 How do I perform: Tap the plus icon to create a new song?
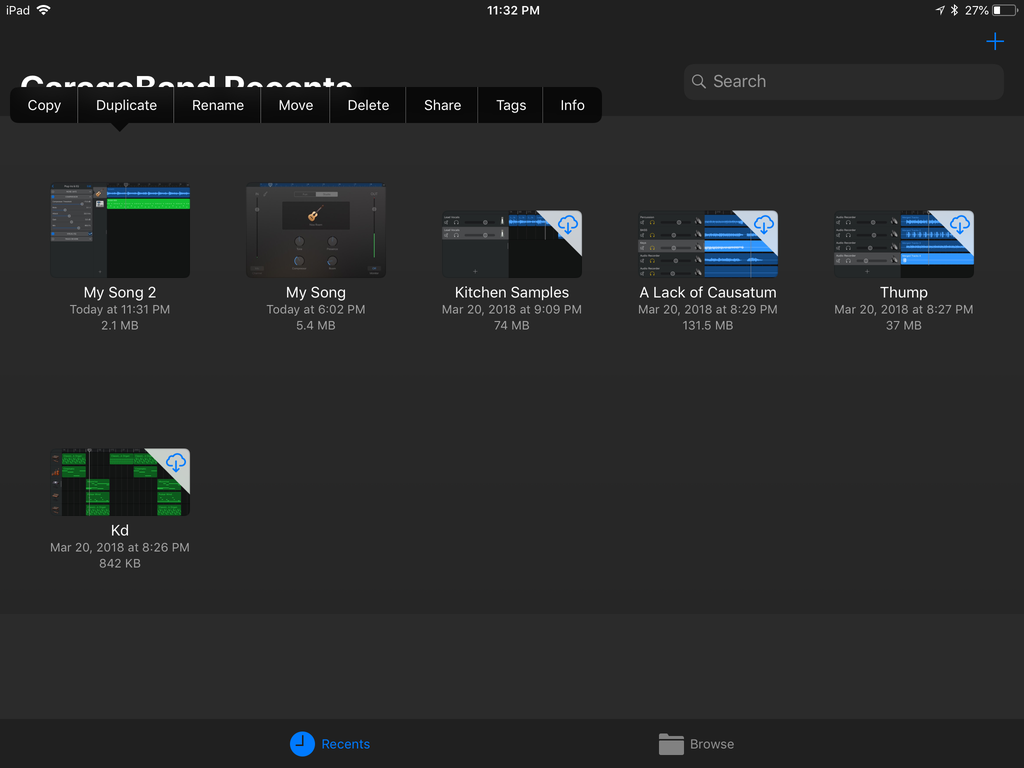click(995, 41)
